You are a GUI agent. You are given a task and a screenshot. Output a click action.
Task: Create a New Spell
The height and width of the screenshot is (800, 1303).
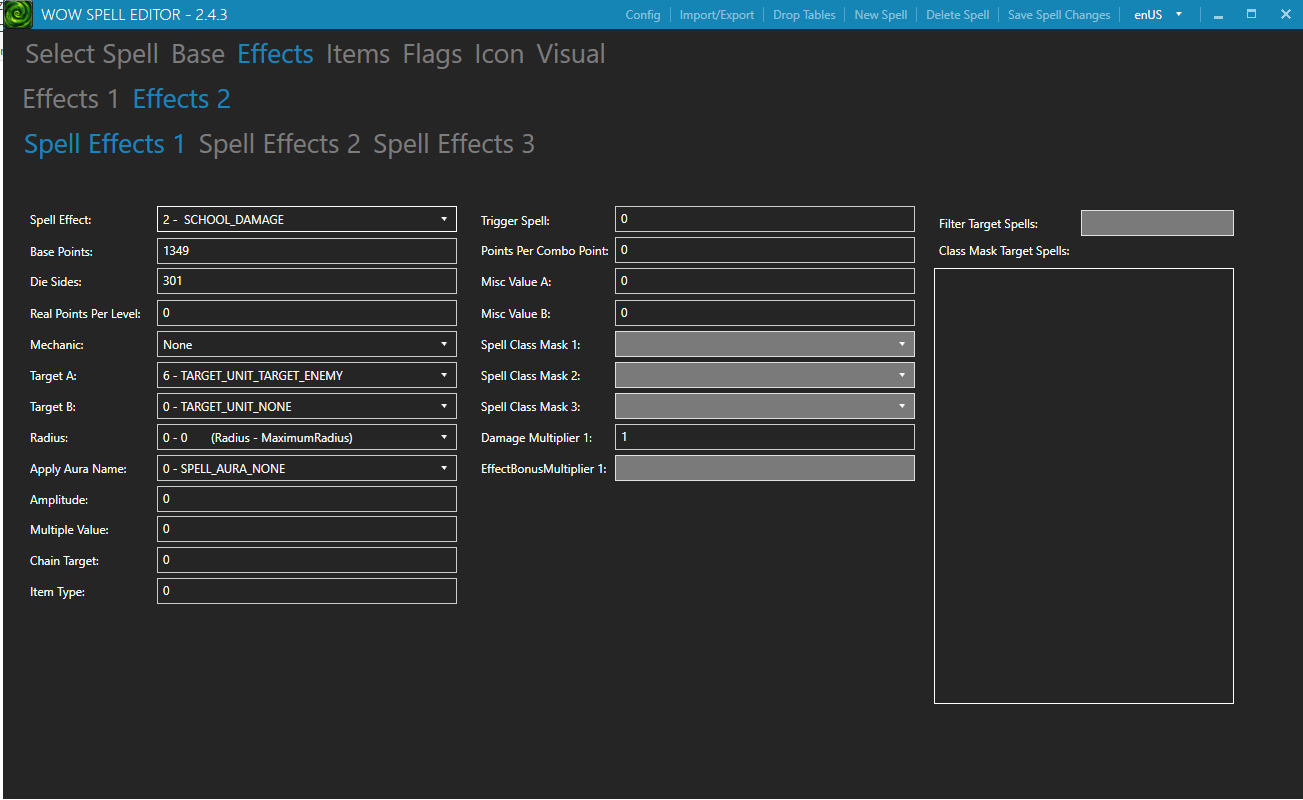click(x=880, y=14)
